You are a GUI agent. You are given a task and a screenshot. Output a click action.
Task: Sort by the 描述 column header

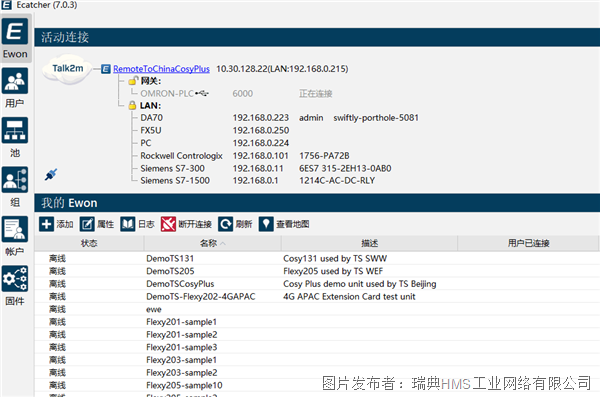point(369,243)
